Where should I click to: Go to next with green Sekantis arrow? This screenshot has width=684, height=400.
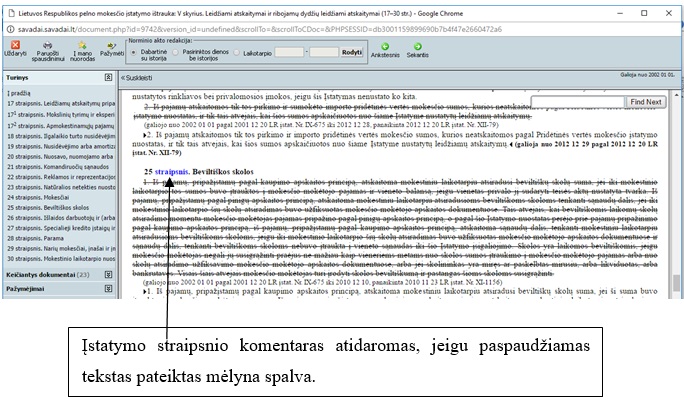[417, 46]
